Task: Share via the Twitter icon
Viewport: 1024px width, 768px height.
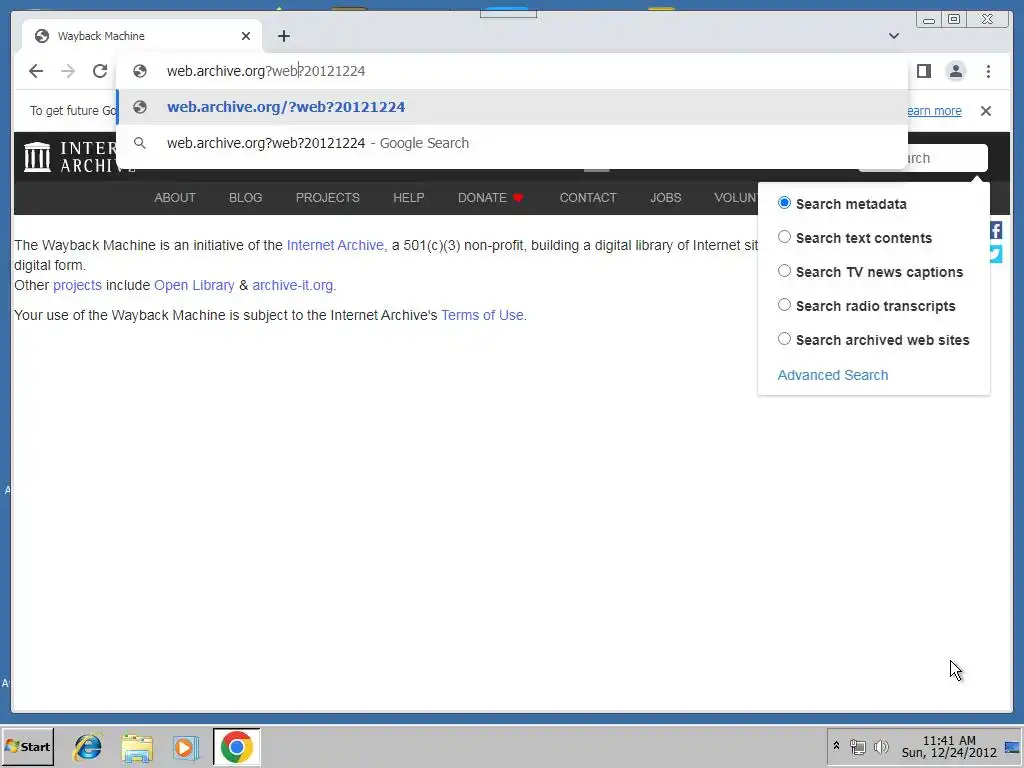Action: coord(996,254)
